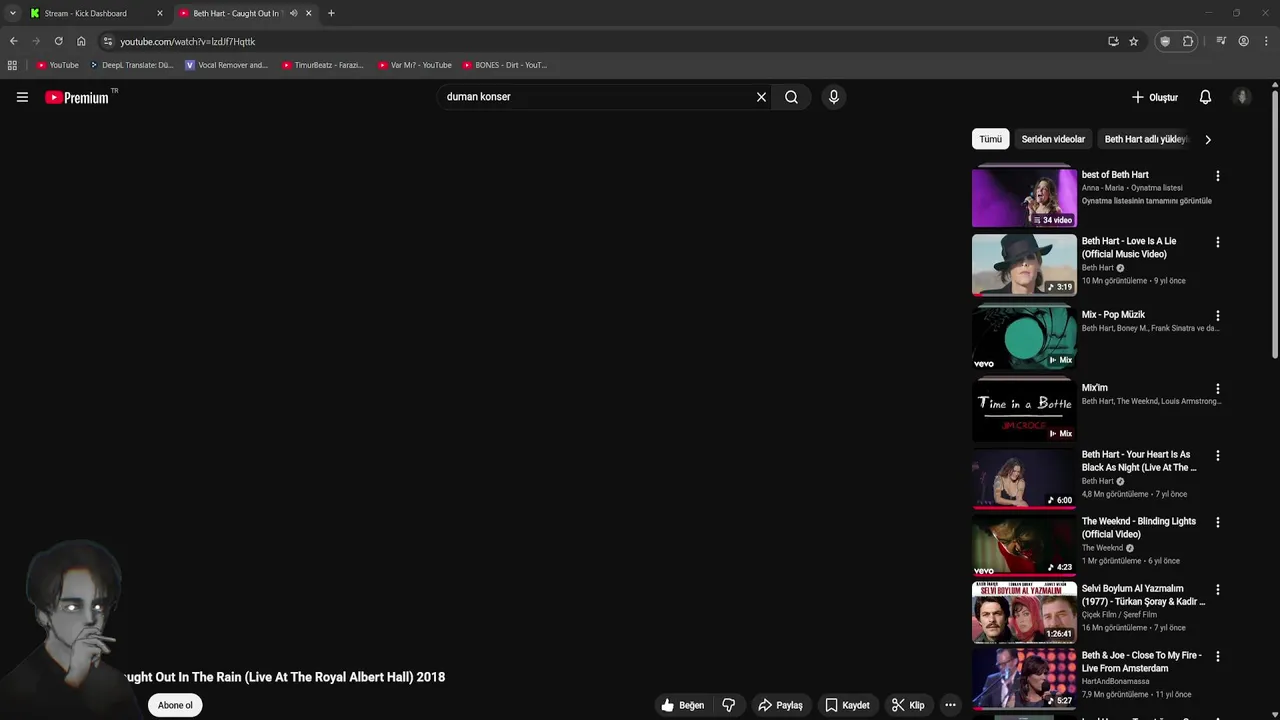Close the Kick Dashboard tab
The image size is (1280, 720).
coord(159,13)
